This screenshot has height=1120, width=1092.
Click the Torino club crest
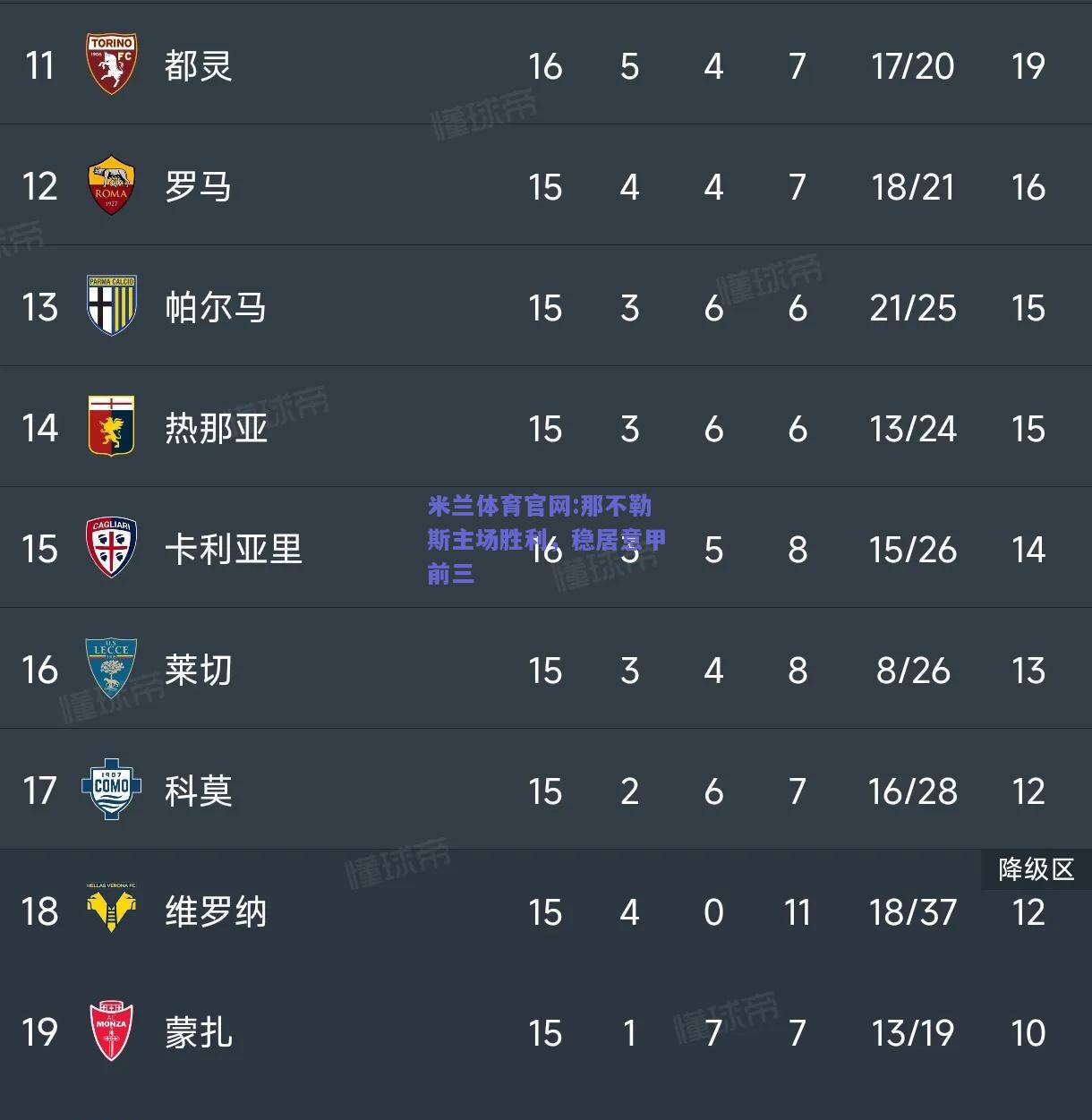tap(111, 64)
